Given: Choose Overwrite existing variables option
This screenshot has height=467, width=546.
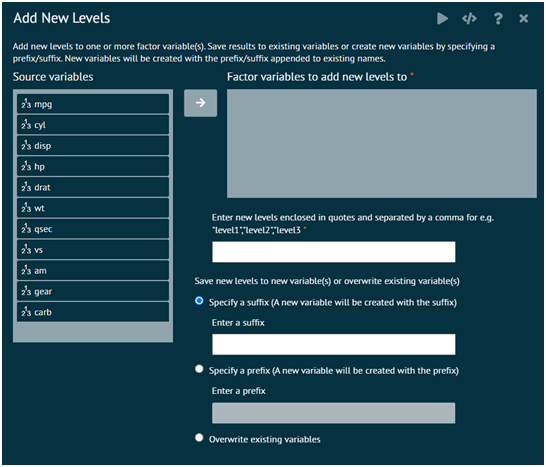Looking at the screenshot, I should tap(199, 437).
